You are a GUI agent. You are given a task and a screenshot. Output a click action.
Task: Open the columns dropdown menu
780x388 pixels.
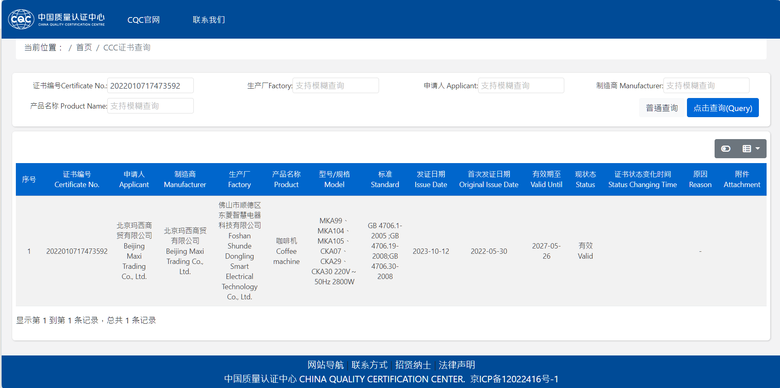[751, 149]
